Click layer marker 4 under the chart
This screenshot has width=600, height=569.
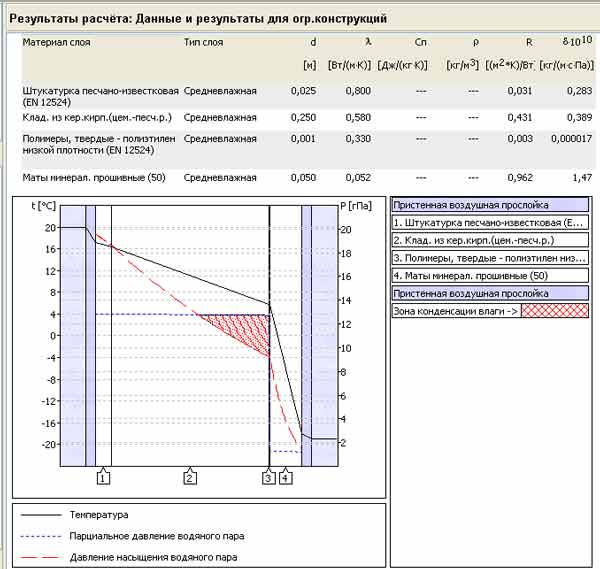pyautogui.click(x=285, y=477)
